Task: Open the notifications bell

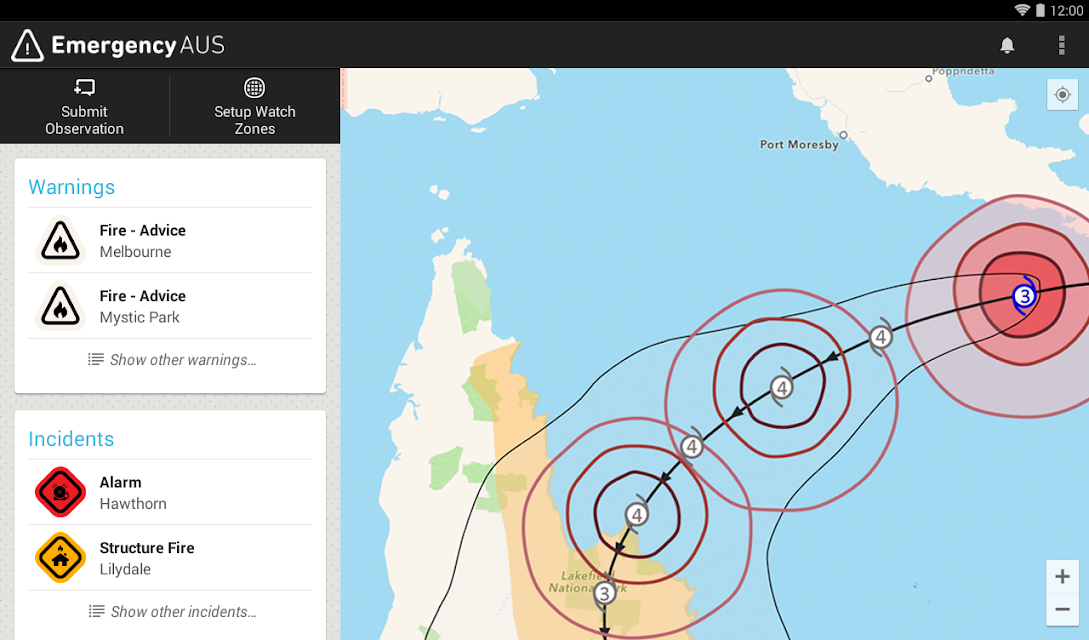Action: click(x=1007, y=45)
